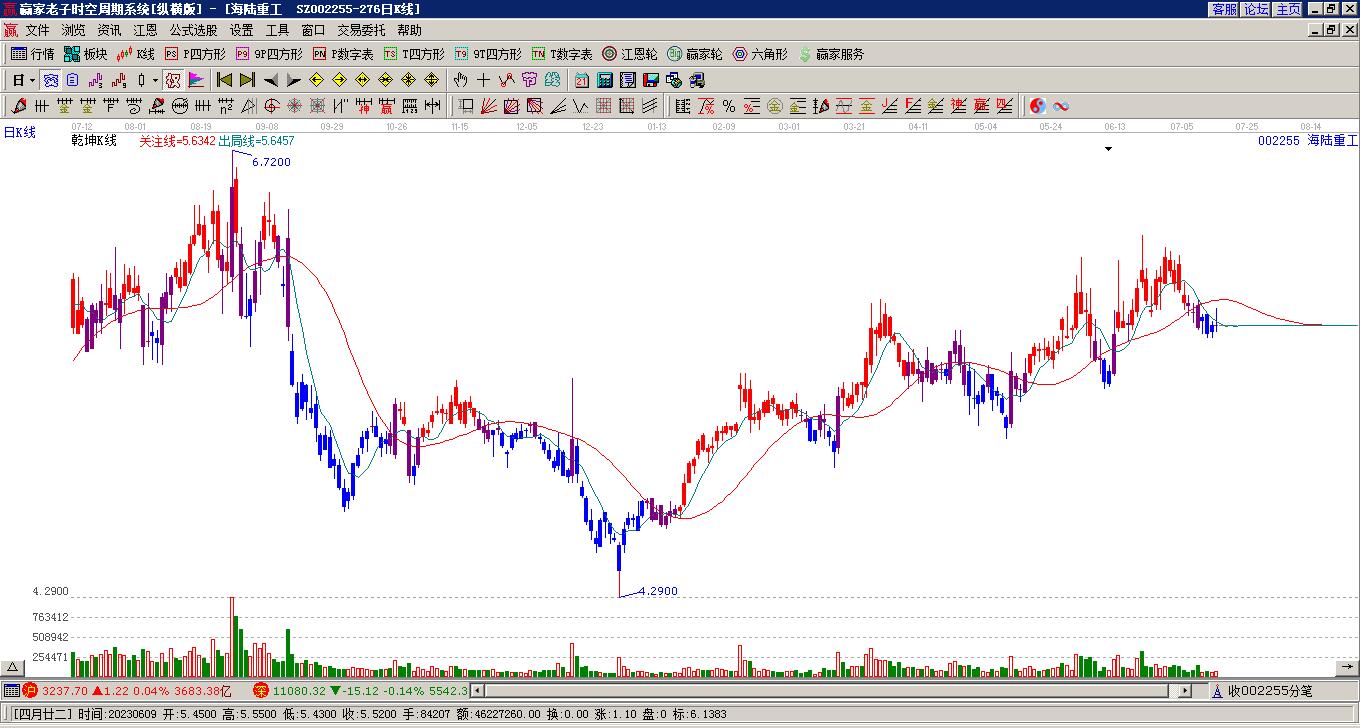Open the 交易委托 menu
This screenshot has height=728, width=1360.
coord(361,30)
